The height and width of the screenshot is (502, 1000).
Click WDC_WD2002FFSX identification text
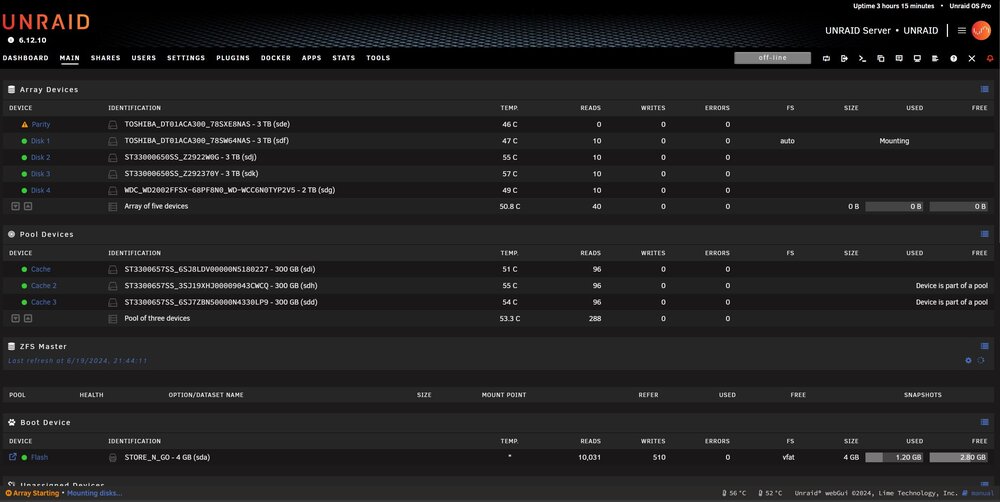pos(230,190)
